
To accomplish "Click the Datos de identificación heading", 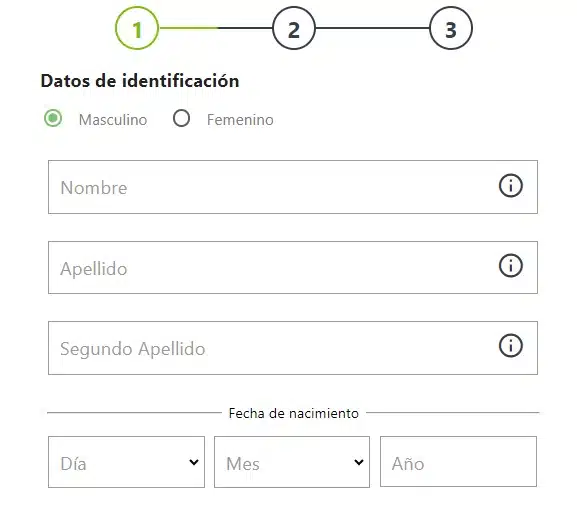I will tap(140, 81).
